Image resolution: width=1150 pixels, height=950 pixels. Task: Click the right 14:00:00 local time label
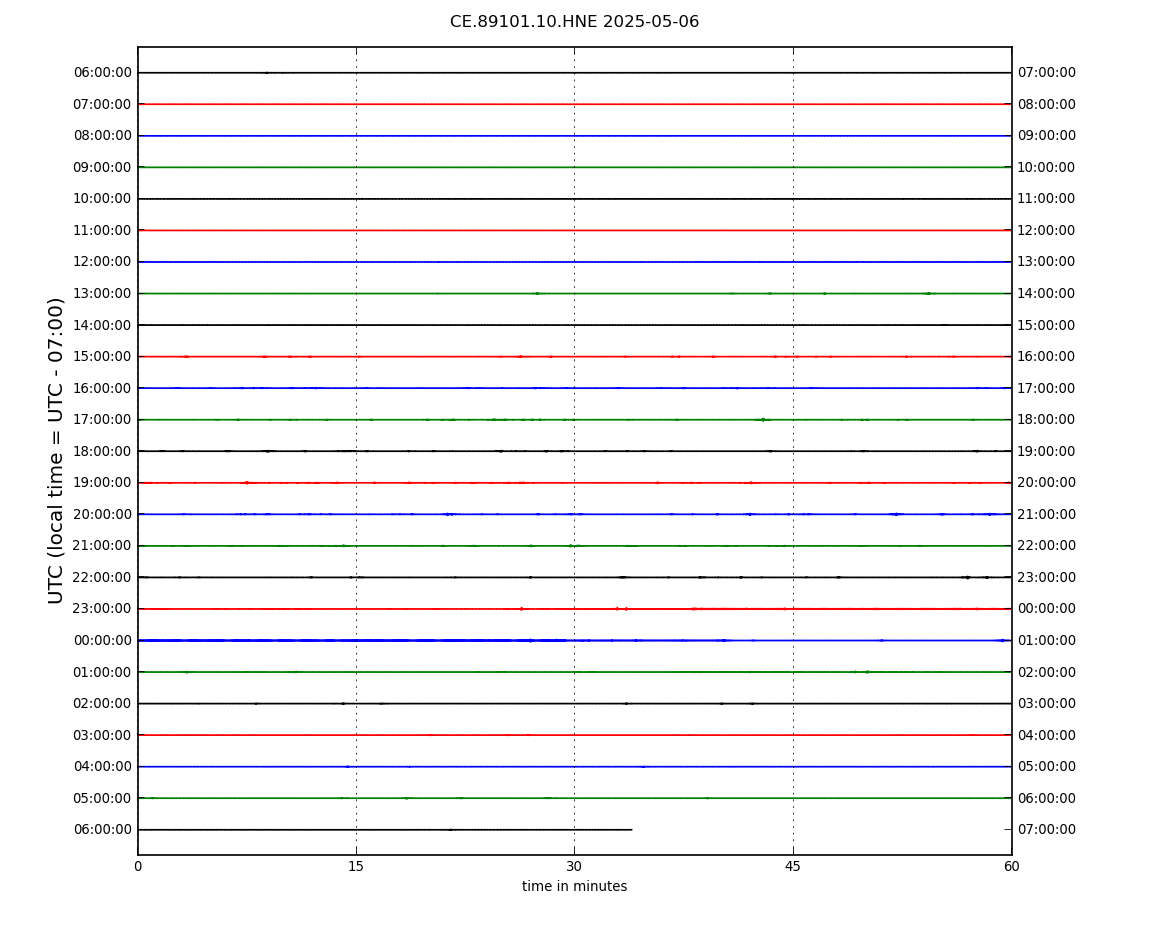[x=1047, y=293]
